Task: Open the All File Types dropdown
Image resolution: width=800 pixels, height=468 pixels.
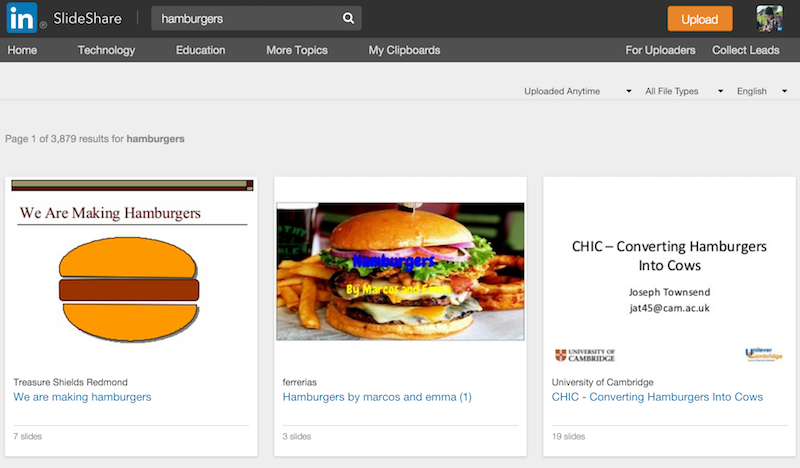Action: coord(684,91)
